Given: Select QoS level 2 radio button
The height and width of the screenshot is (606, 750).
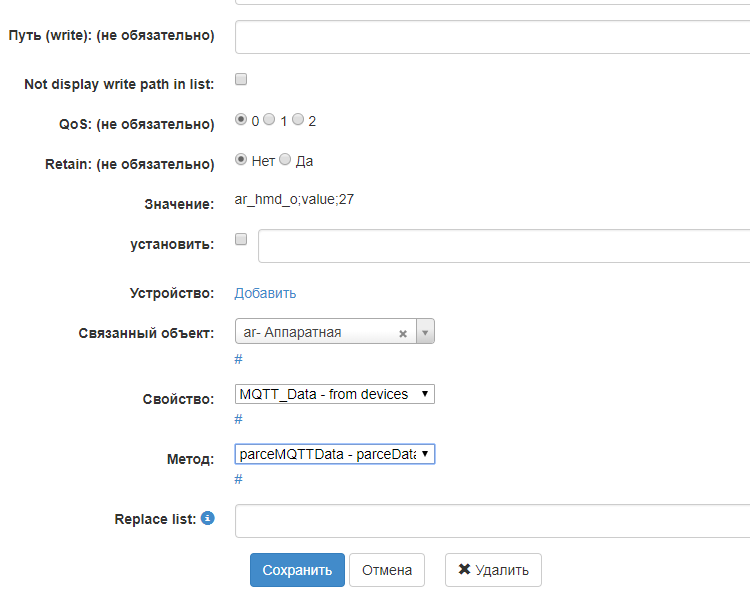Looking at the screenshot, I should (x=298, y=119).
